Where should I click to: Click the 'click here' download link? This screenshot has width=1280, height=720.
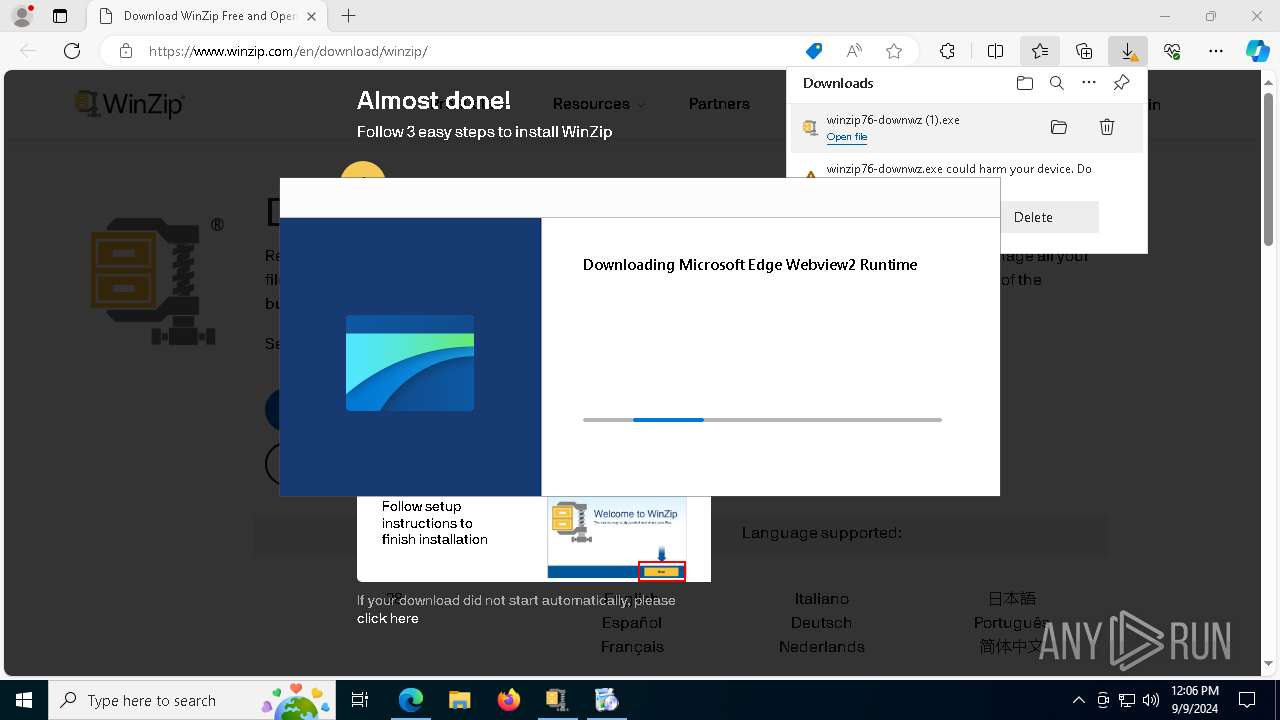(388, 619)
